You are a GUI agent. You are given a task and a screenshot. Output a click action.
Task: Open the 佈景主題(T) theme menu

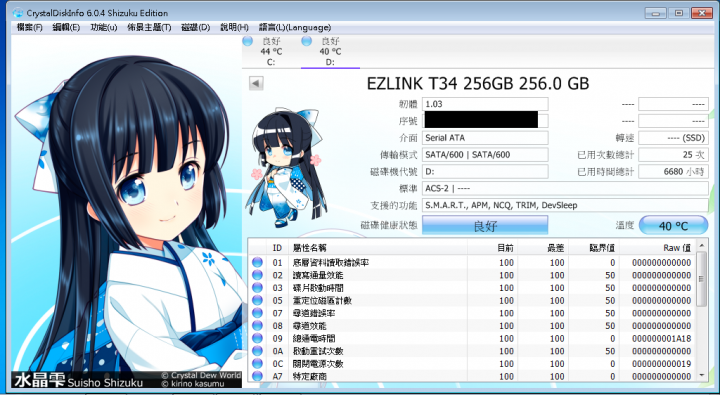click(x=149, y=28)
